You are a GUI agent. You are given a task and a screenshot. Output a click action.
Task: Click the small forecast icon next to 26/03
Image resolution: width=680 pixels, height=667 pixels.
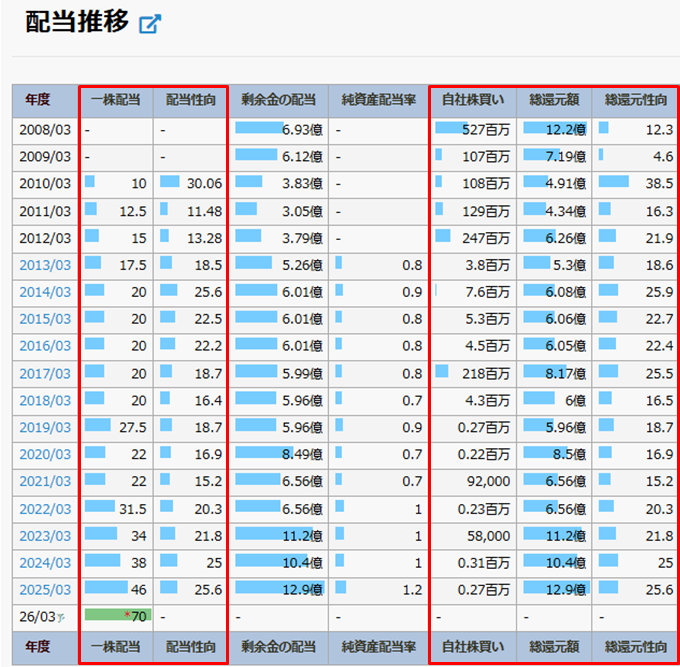(62, 617)
